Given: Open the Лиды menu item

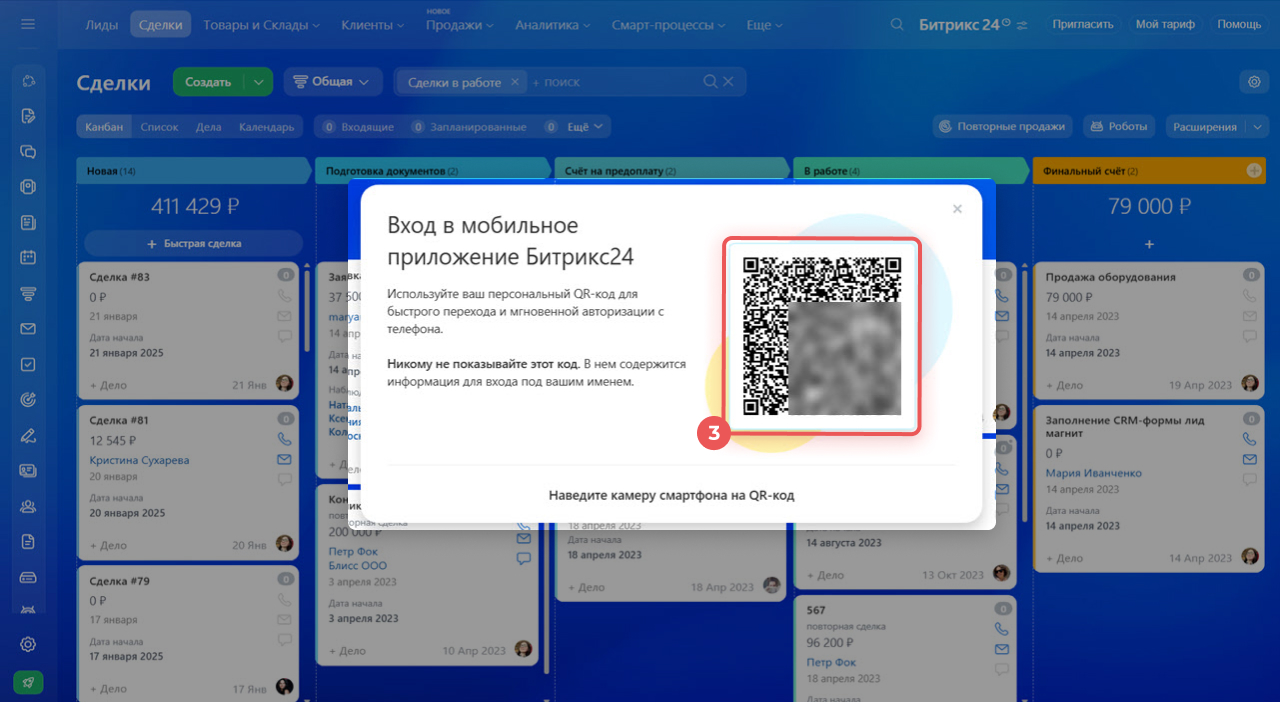Looking at the screenshot, I should point(102,24).
